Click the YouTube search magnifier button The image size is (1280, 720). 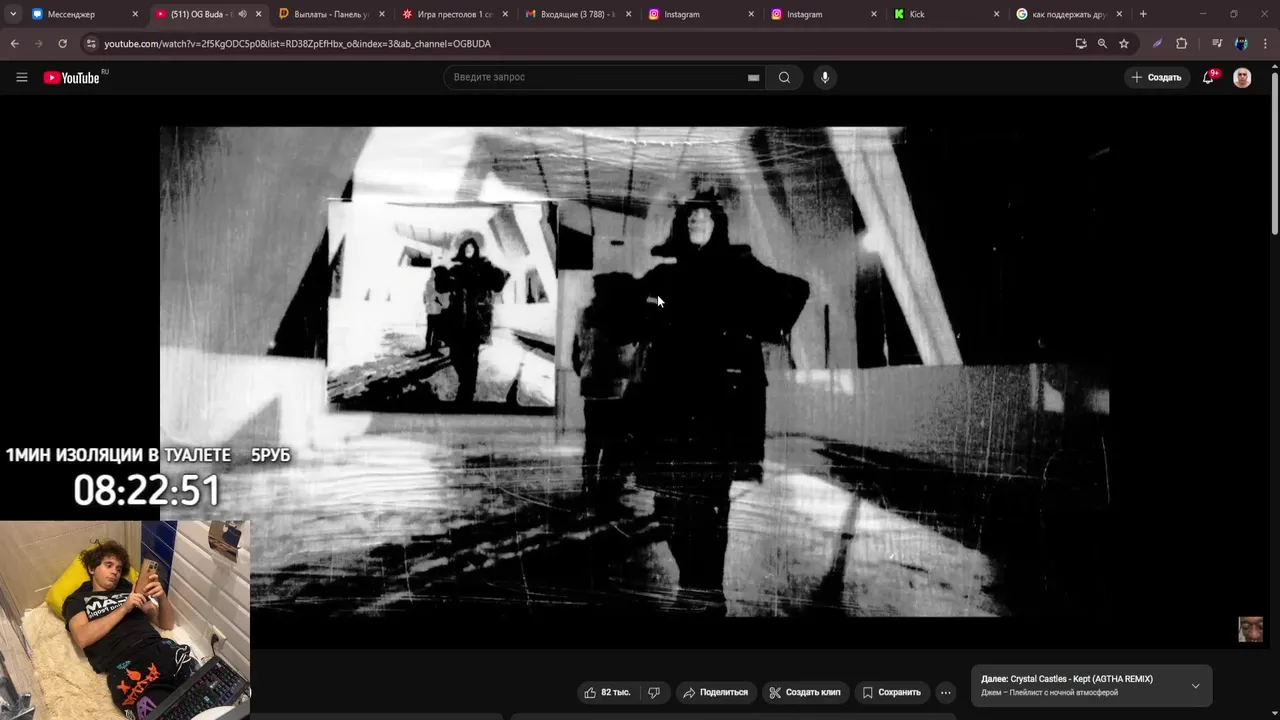point(784,77)
